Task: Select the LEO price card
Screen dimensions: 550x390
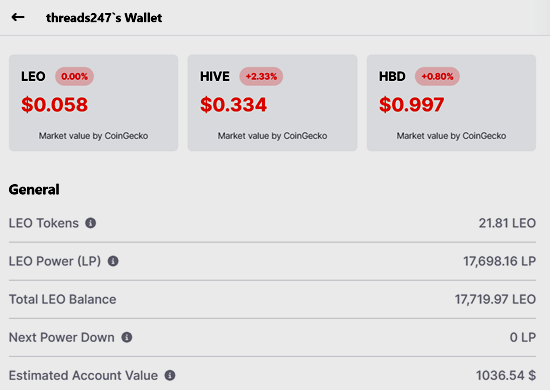Action: point(93,103)
